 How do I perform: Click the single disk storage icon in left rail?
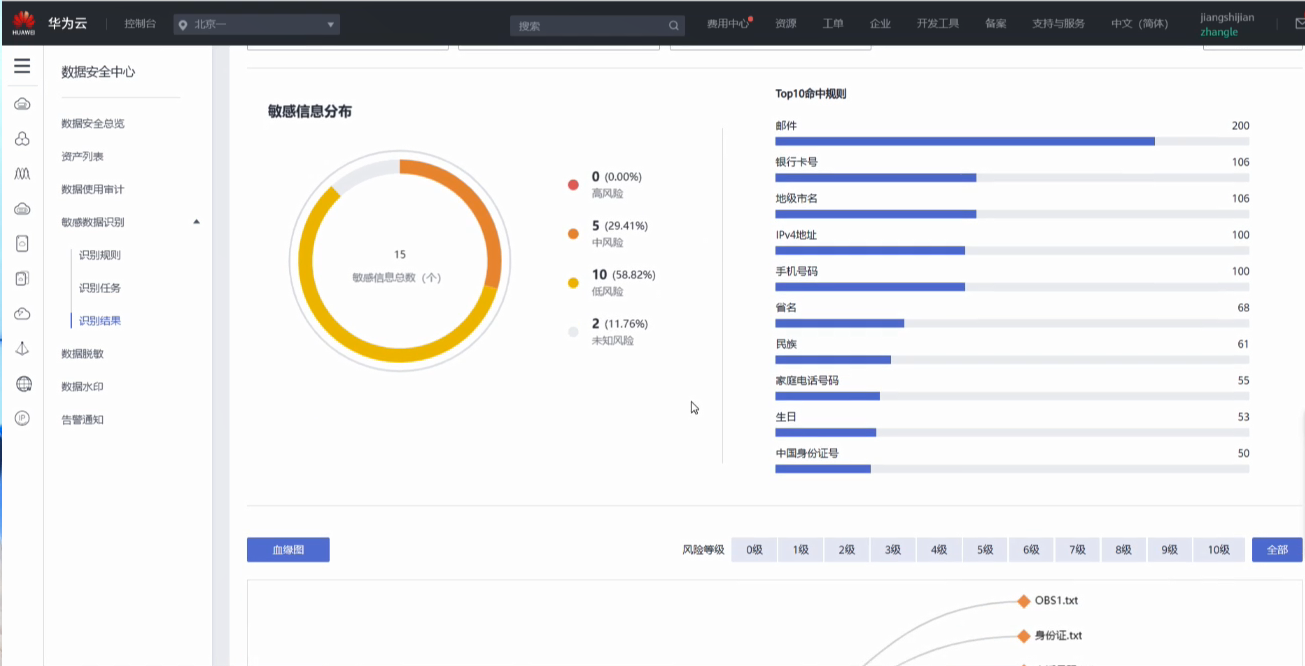pos(22,243)
